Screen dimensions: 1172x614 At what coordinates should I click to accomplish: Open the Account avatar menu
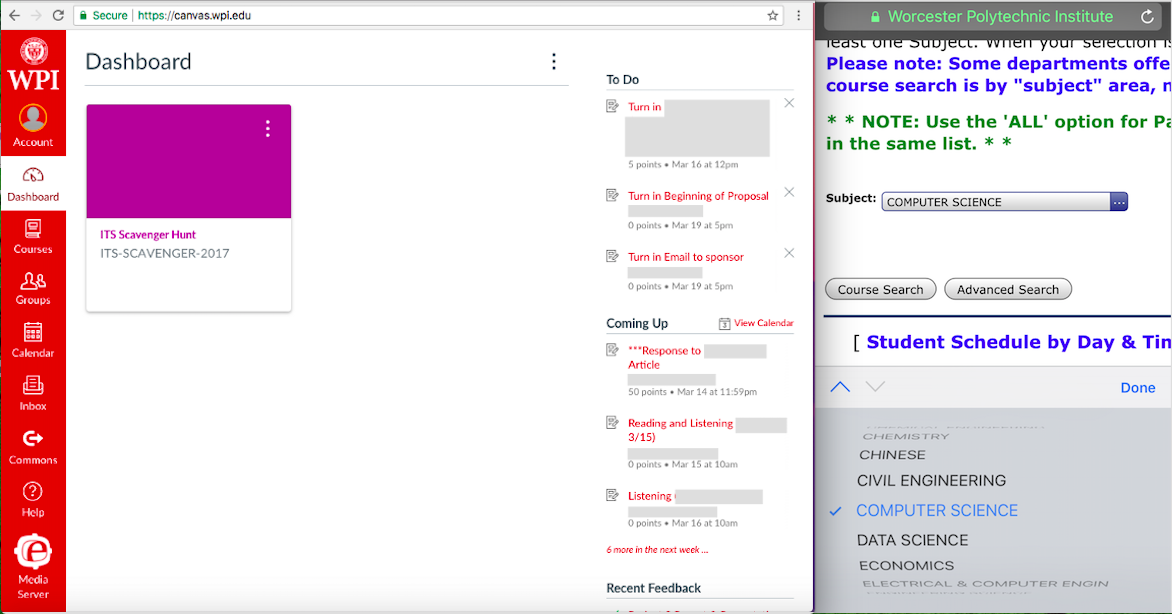tap(33, 126)
